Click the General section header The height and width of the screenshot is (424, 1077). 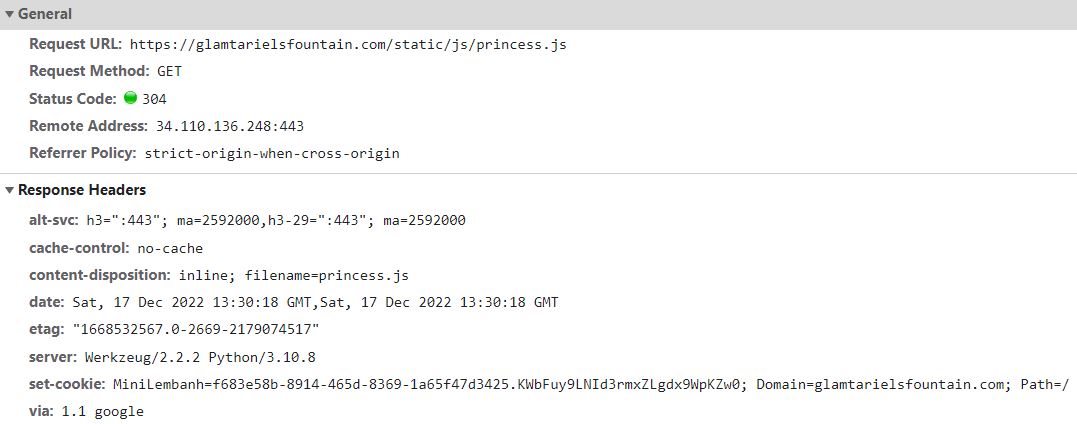[45, 14]
